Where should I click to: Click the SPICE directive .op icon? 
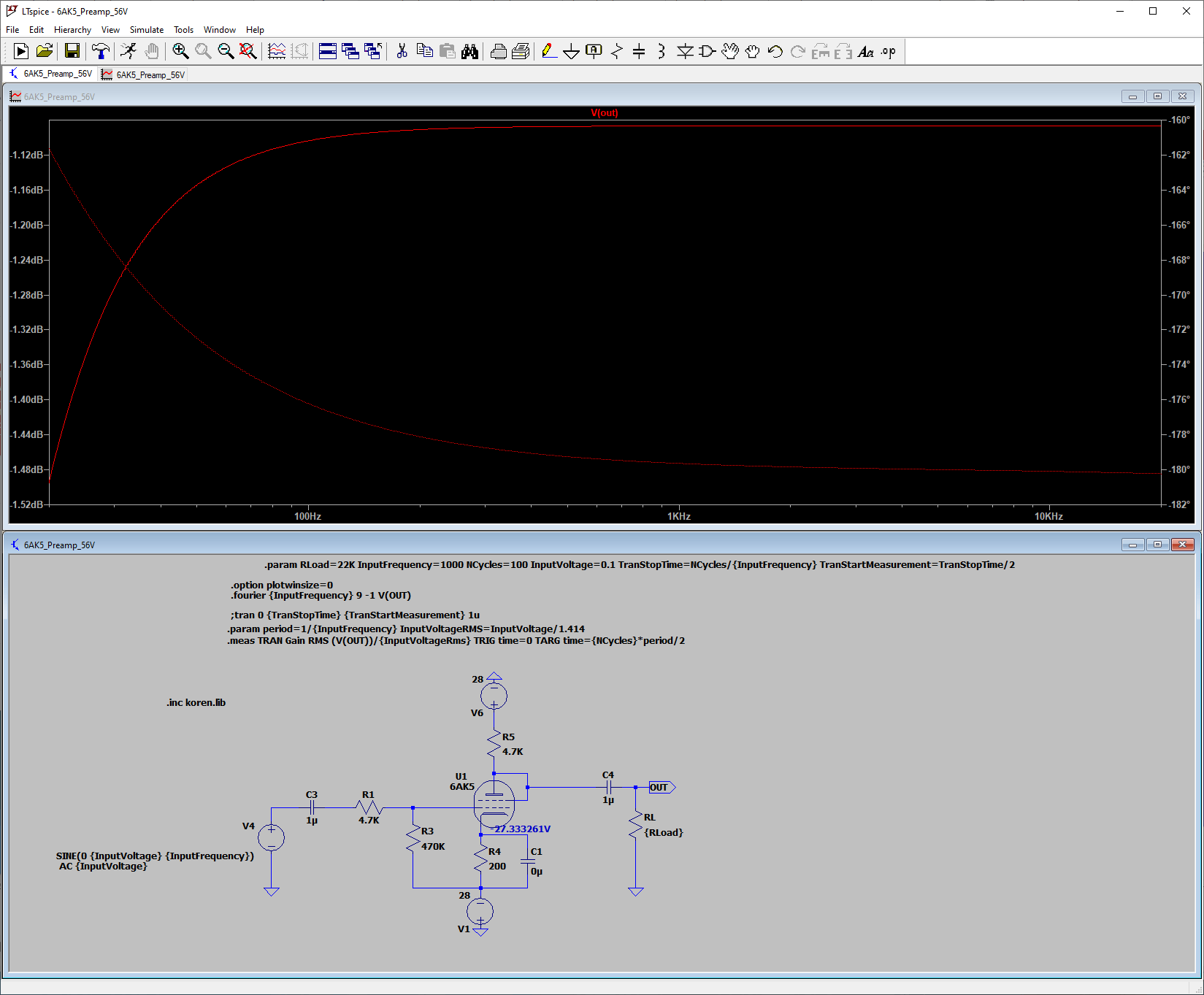(889, 51)
